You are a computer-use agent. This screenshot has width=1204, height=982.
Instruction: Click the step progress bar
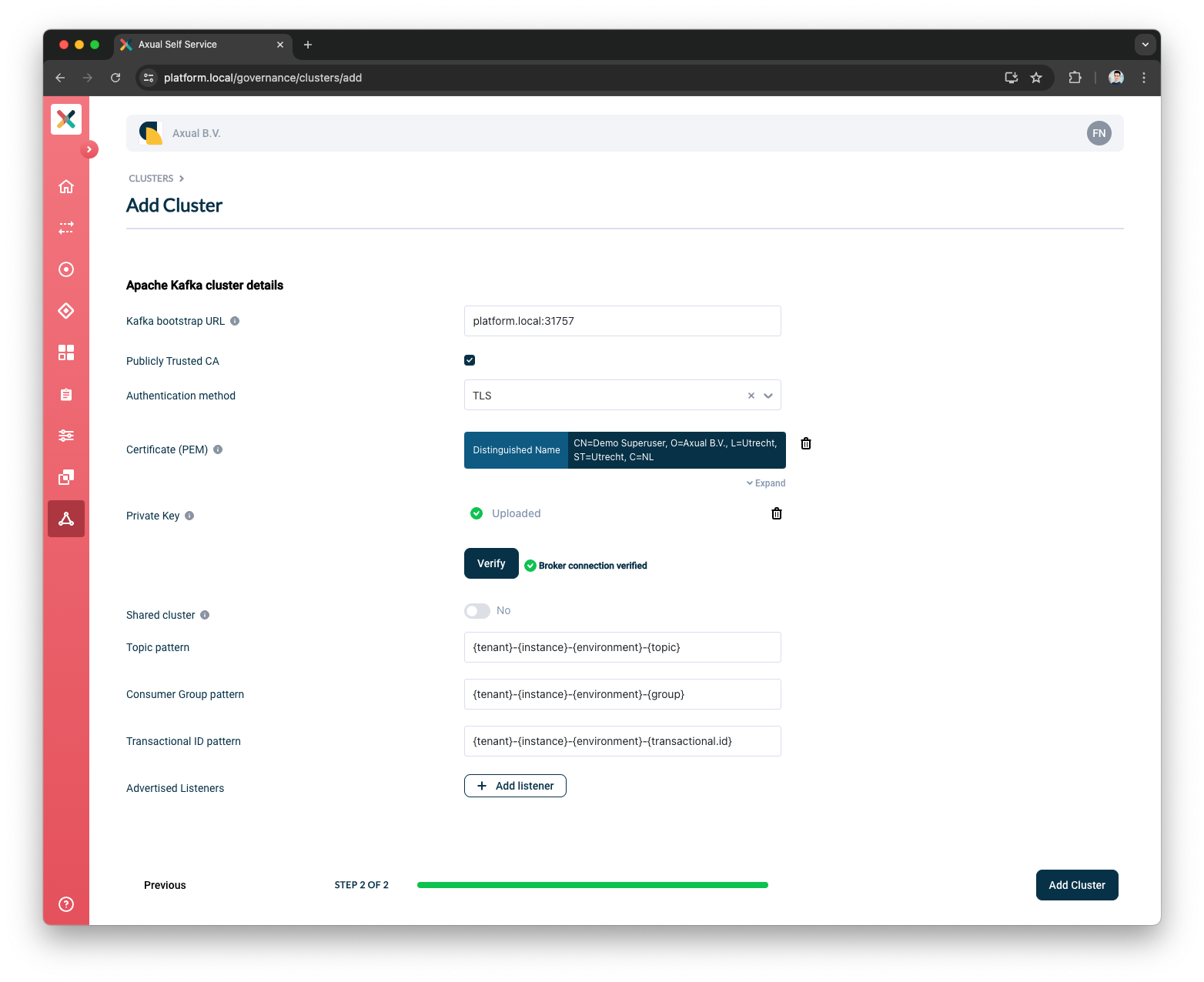tap(593, 885)
